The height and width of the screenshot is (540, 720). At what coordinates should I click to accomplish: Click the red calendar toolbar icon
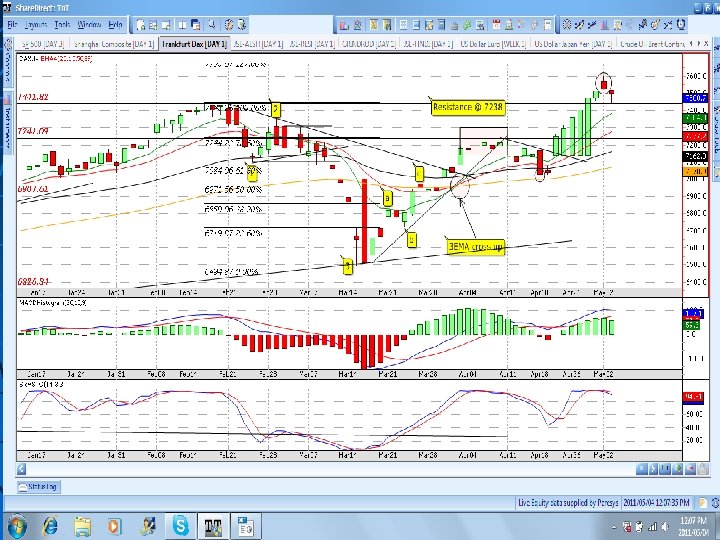[x=496, y=25]
